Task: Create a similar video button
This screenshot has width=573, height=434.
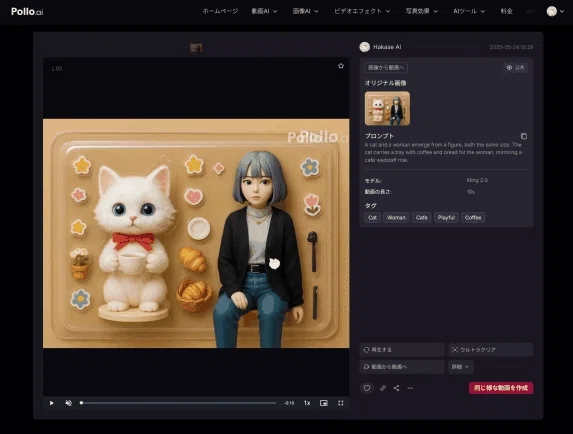Action: pos(501,388)
